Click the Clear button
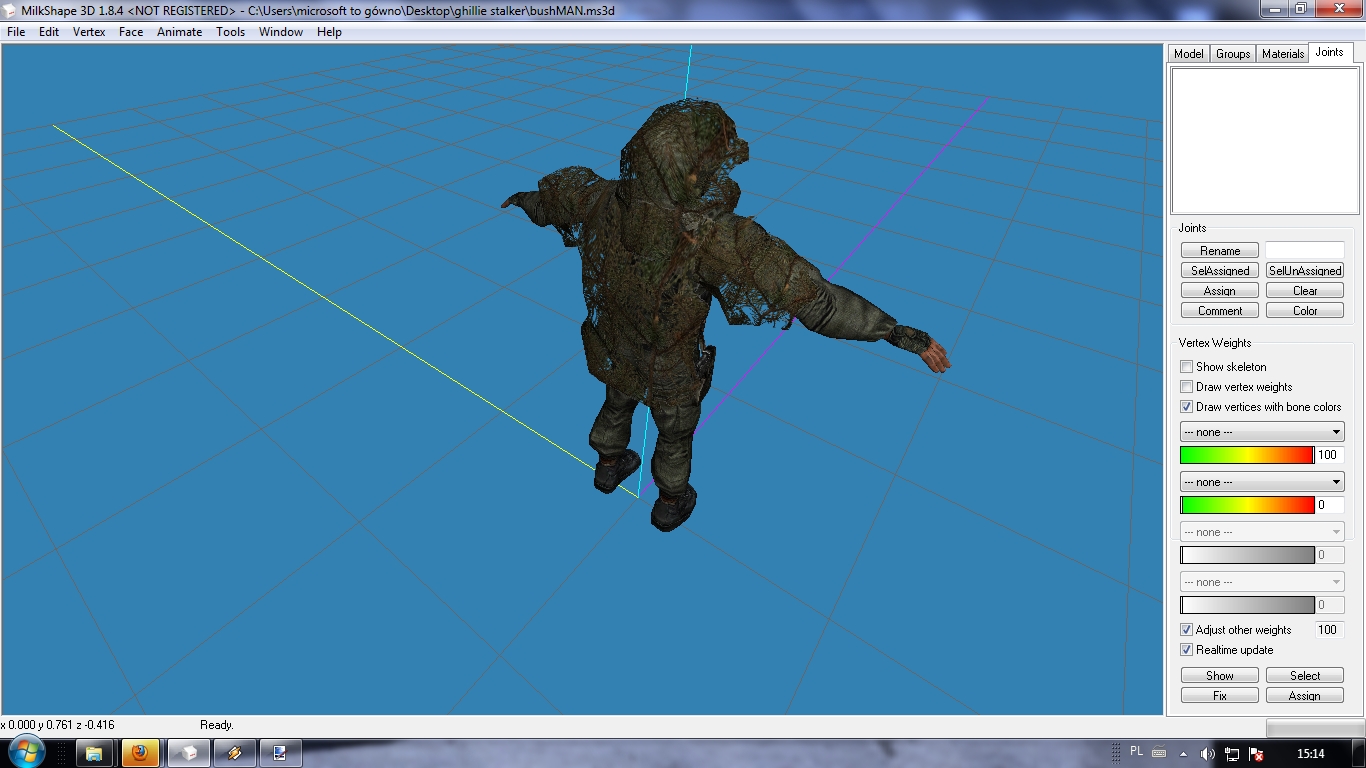The width and height of the screenshot is (1366, 768). [x=1305, y=291]
